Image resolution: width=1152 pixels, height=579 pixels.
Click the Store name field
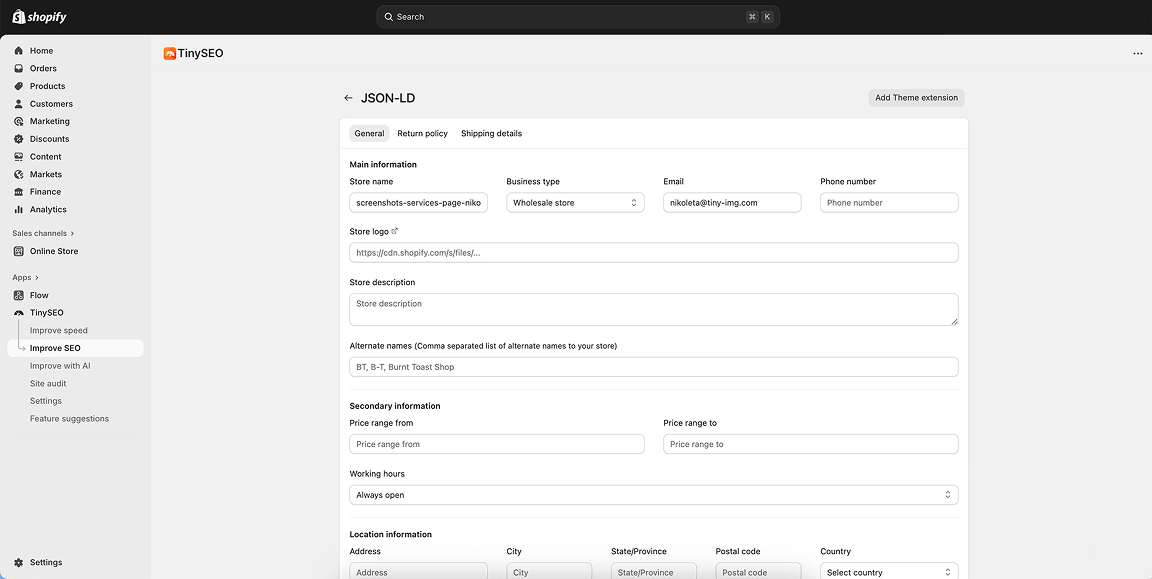click(419, 203)
